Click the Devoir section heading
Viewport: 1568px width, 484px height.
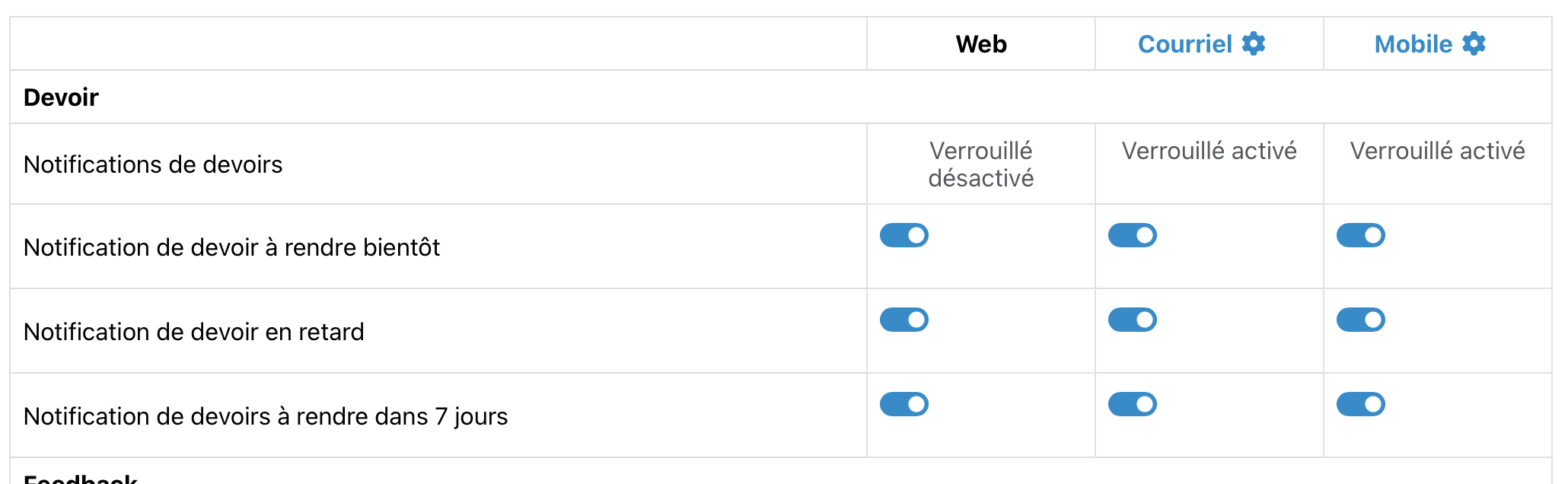[61, 97]
